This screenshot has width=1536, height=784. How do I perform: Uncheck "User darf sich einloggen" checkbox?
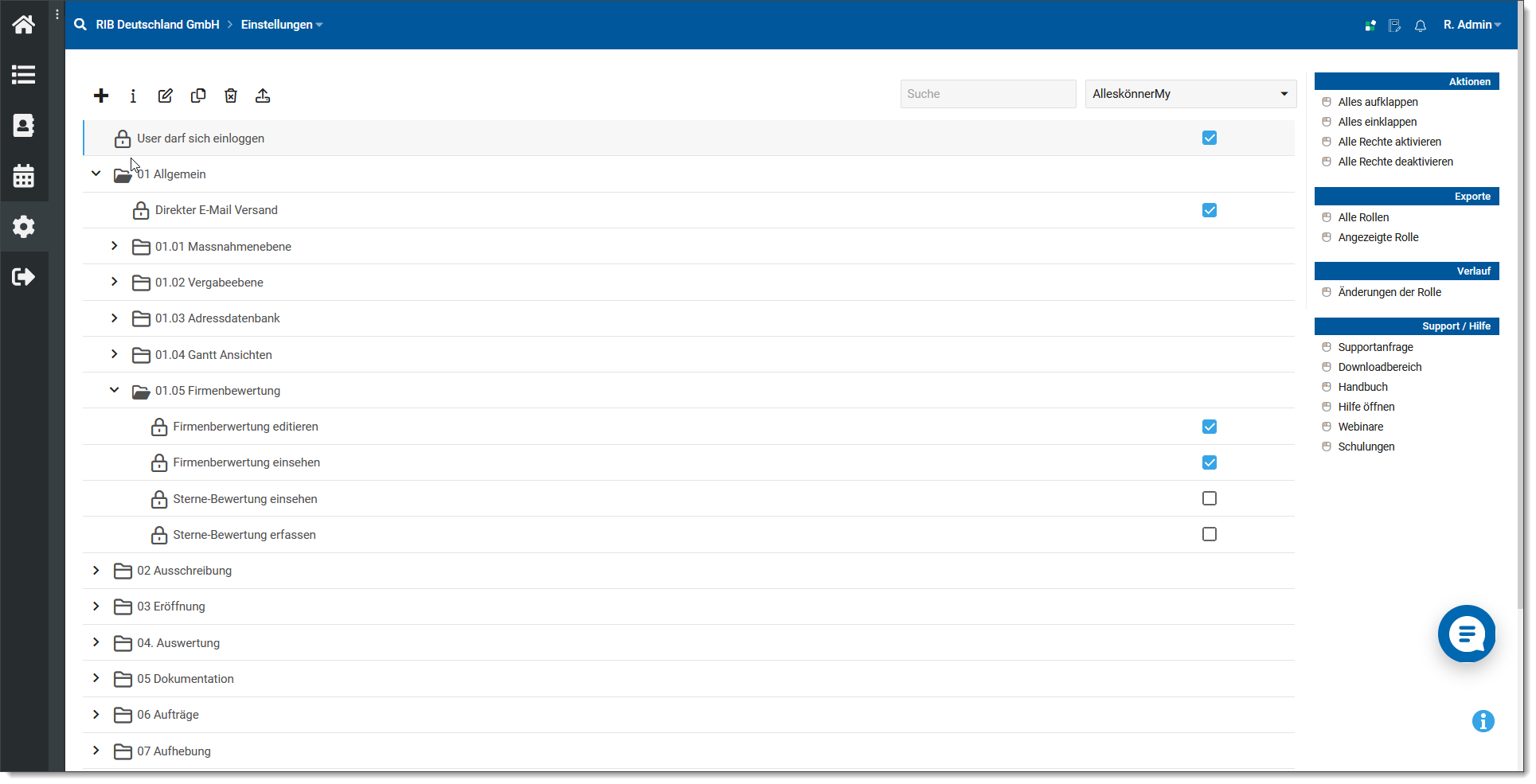1209,138
